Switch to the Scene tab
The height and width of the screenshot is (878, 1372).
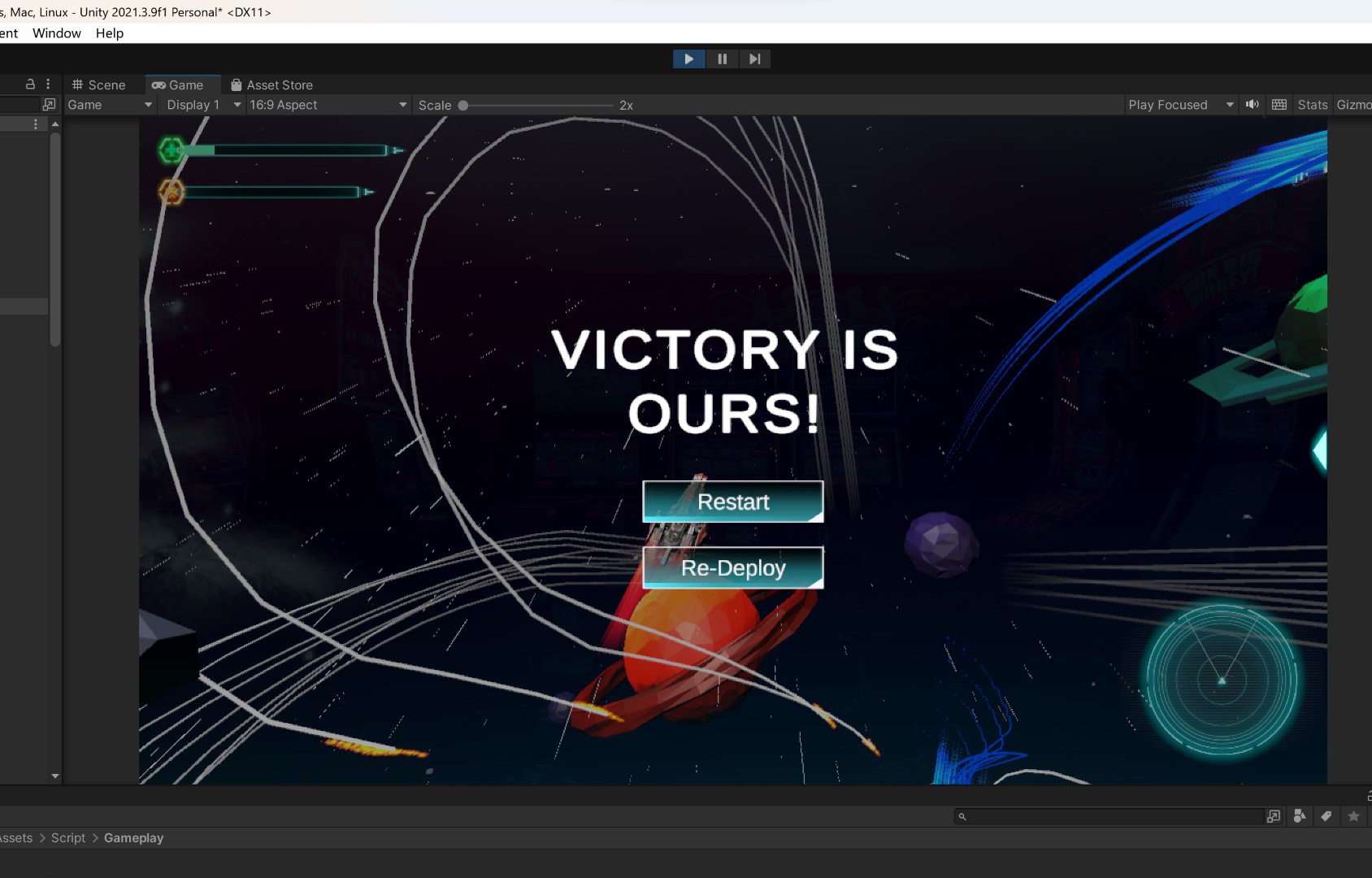[x=99, y=85]
